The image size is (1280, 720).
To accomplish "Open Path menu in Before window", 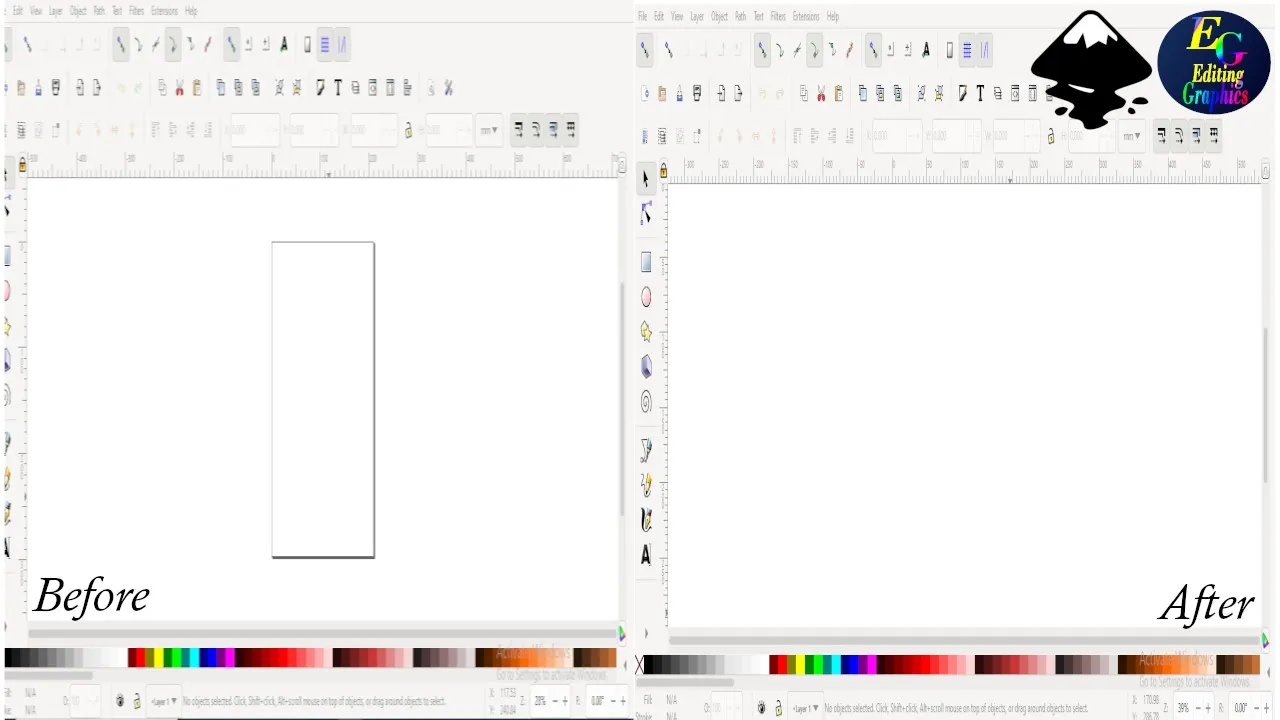I will point(98,11).
